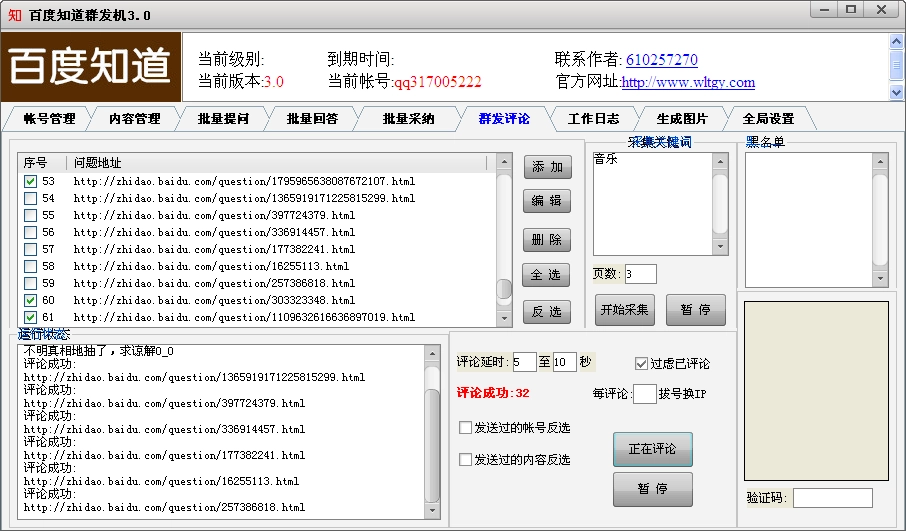Click the 问题地址 column header
The height and width of the screenshot is (531, 906).
point(277,163)
